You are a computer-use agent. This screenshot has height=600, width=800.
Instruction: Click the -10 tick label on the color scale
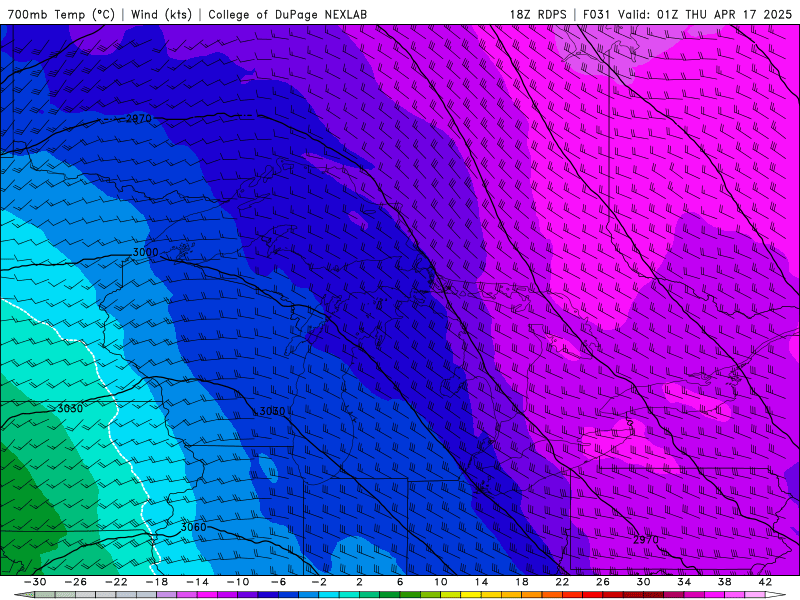tap(238, 582)
